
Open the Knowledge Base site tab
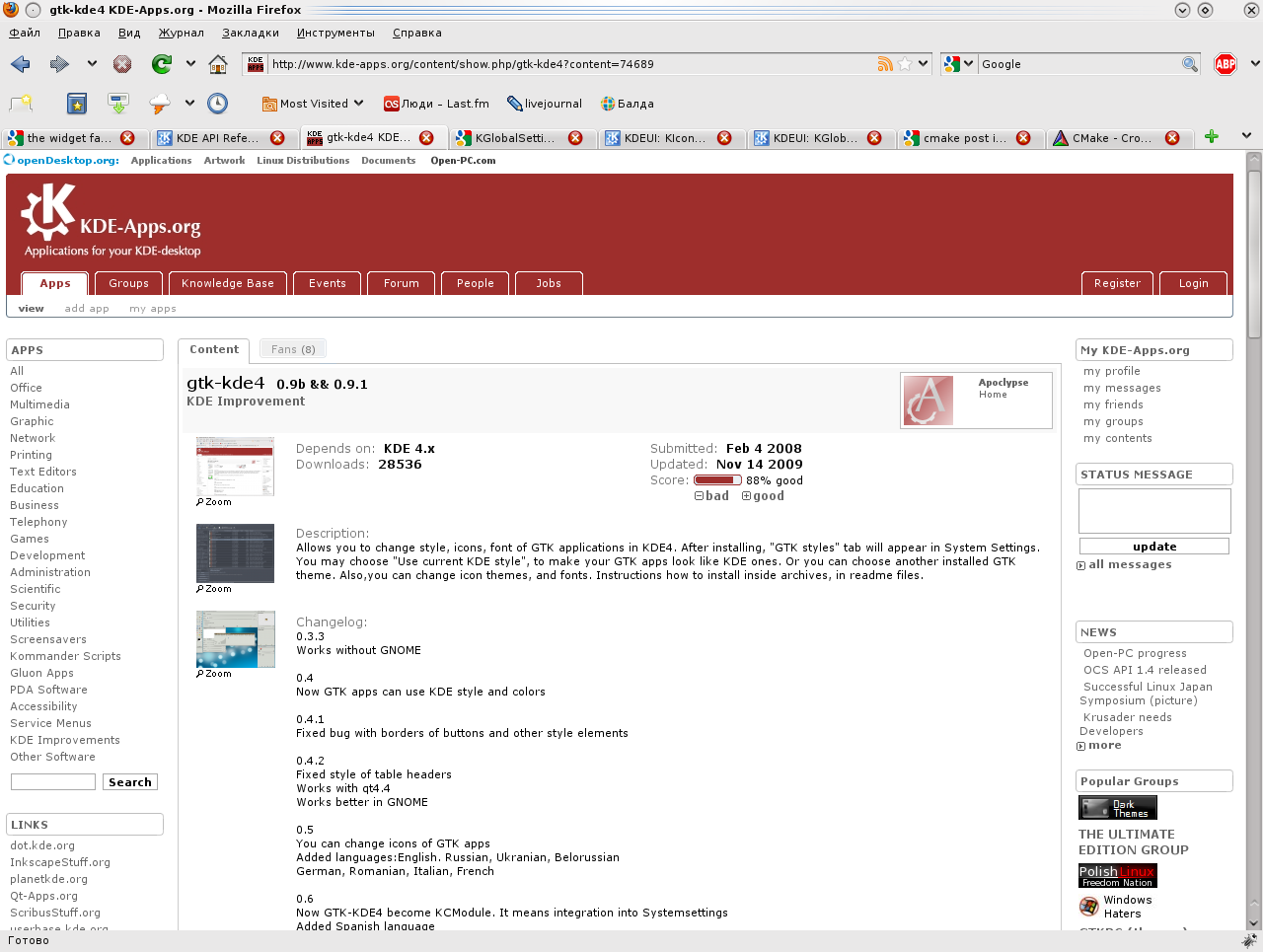(x=228, y=283)
